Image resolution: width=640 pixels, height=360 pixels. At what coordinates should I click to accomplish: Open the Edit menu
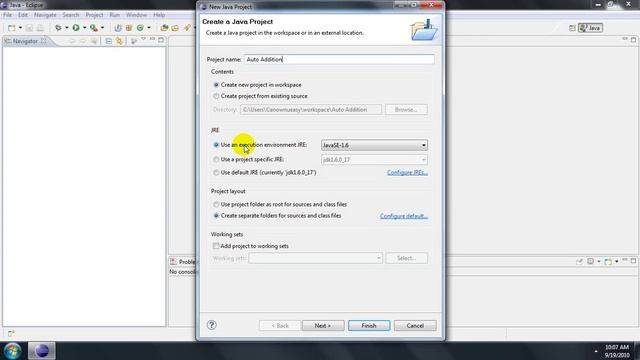coord(23,15)
